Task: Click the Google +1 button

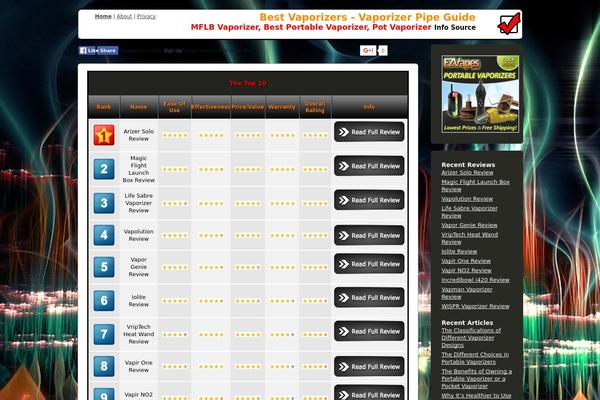Action: [x=368, y=51]
